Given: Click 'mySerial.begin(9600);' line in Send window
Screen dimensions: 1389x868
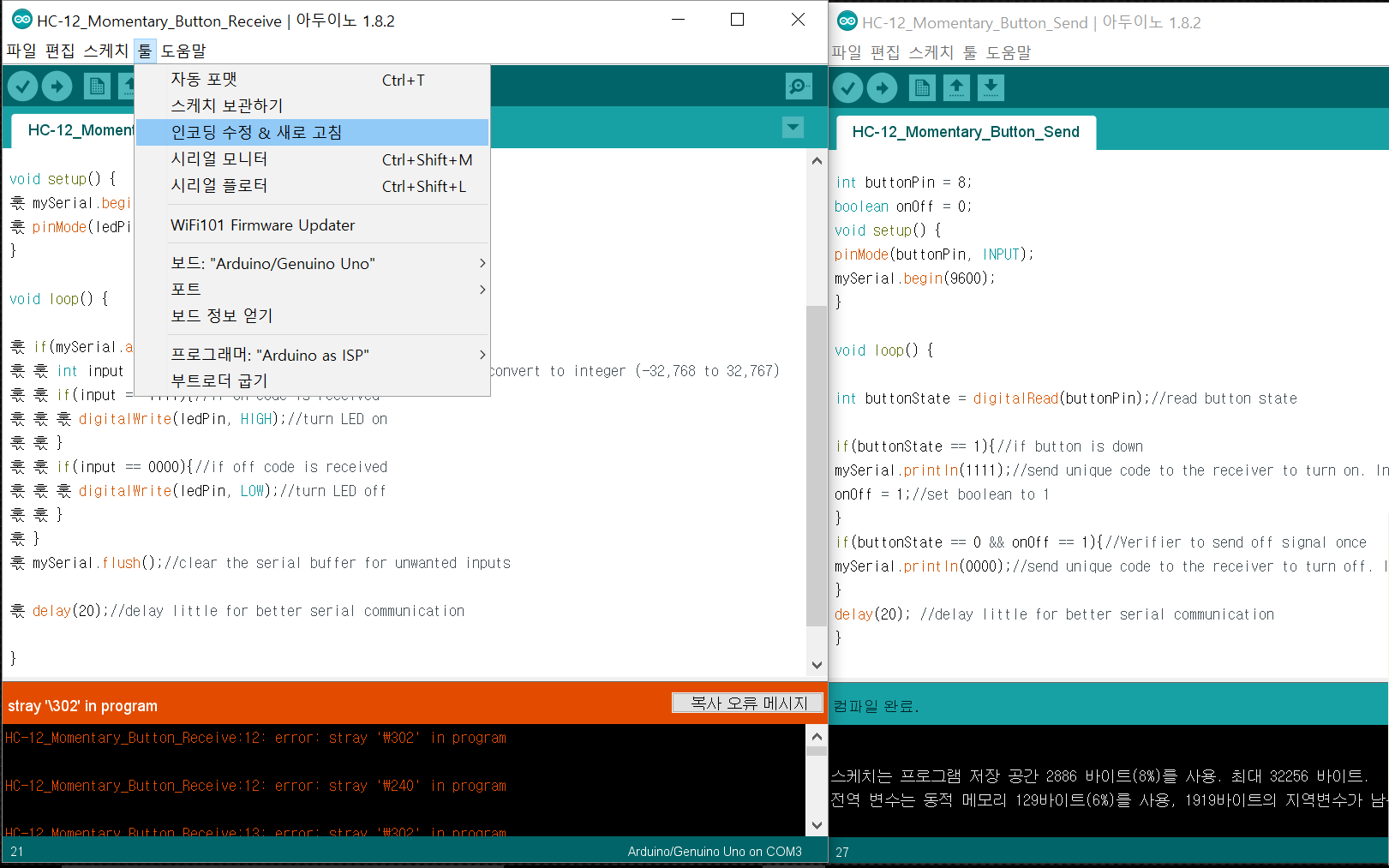Looking at the screenshot, I should pyautogui.click(x=914, y=278).
